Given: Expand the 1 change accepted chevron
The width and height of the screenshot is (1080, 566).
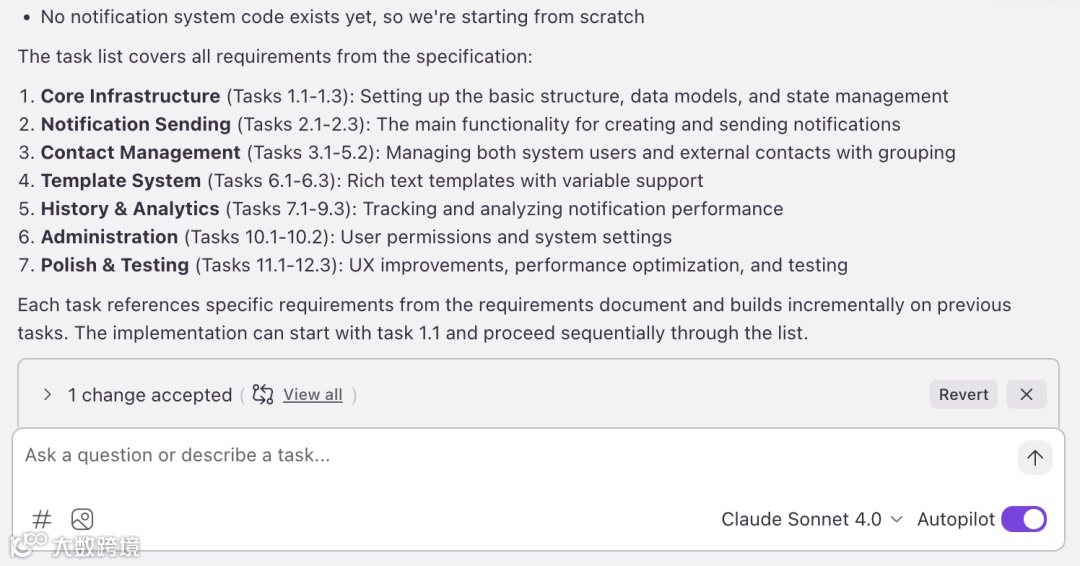Looking at the screenshot, I should click(47, 395).
